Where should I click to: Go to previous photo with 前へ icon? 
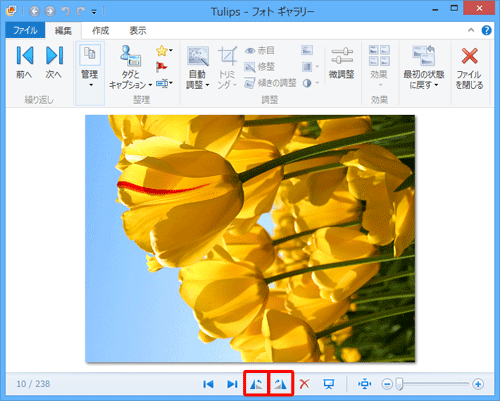(25, 62)
